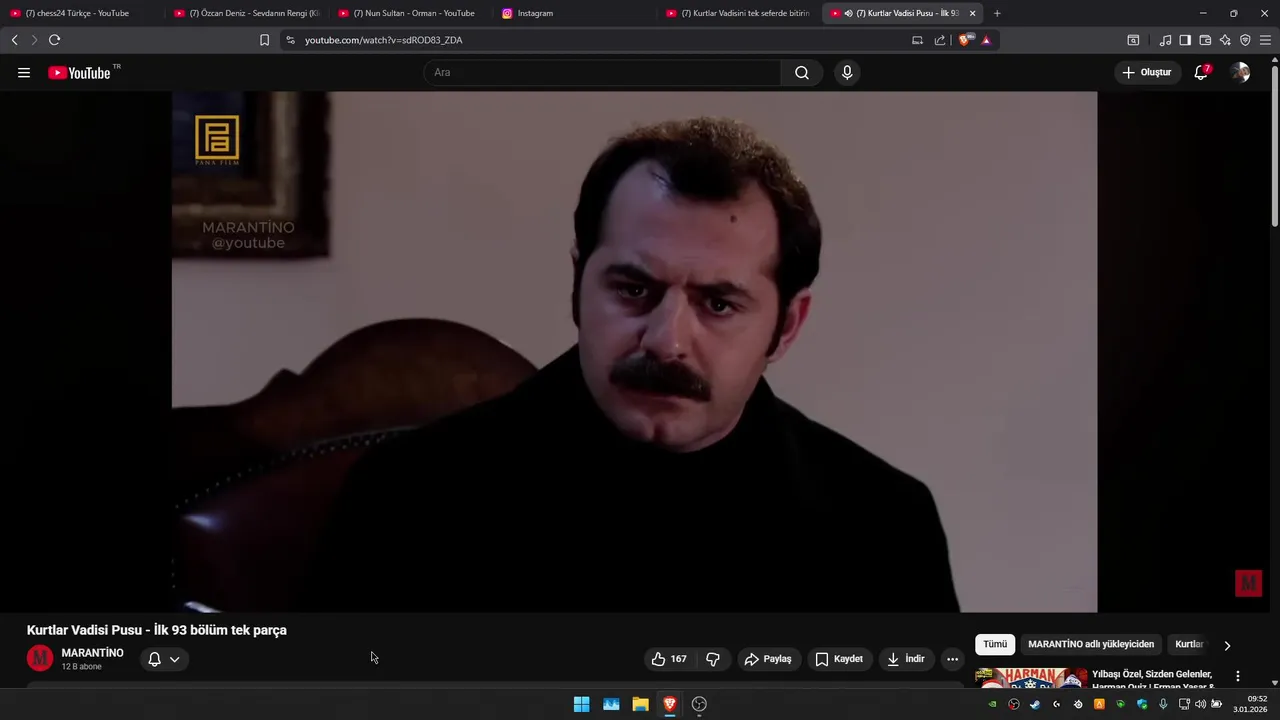This screenshot has height=720, width=1280.
Task: Open Steam tray icon
Action: [x=1035, y=704]
